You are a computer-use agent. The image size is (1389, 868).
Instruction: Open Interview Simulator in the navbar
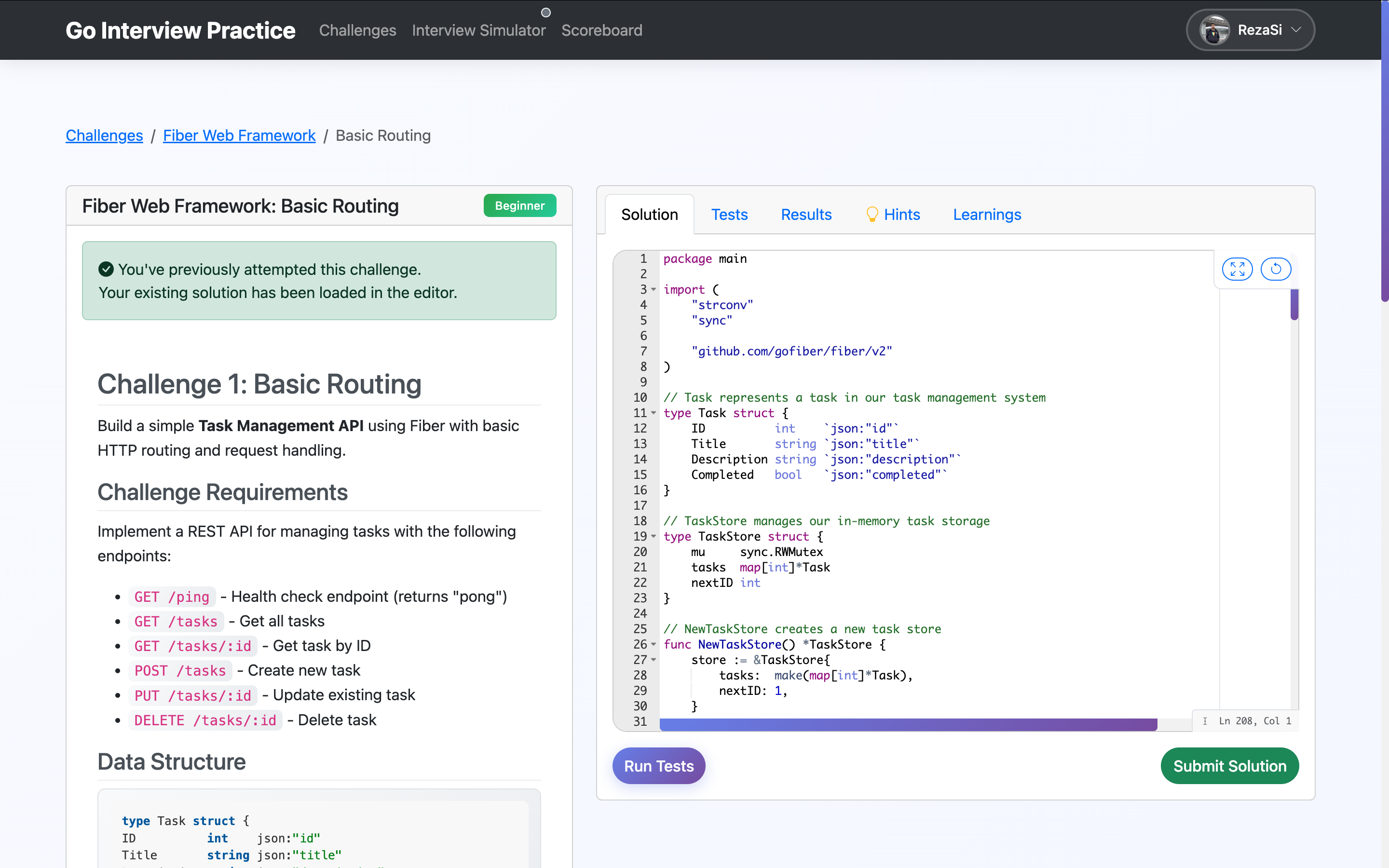[x=478, y=30]
